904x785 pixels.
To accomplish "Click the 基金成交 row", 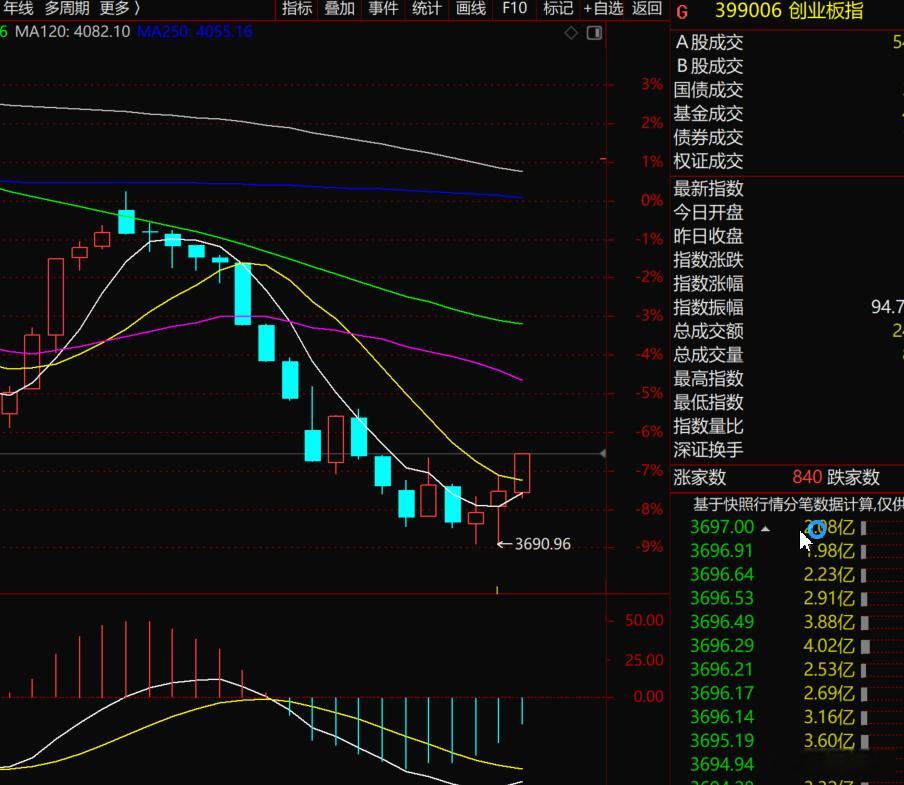I will (x=787, y=114).
